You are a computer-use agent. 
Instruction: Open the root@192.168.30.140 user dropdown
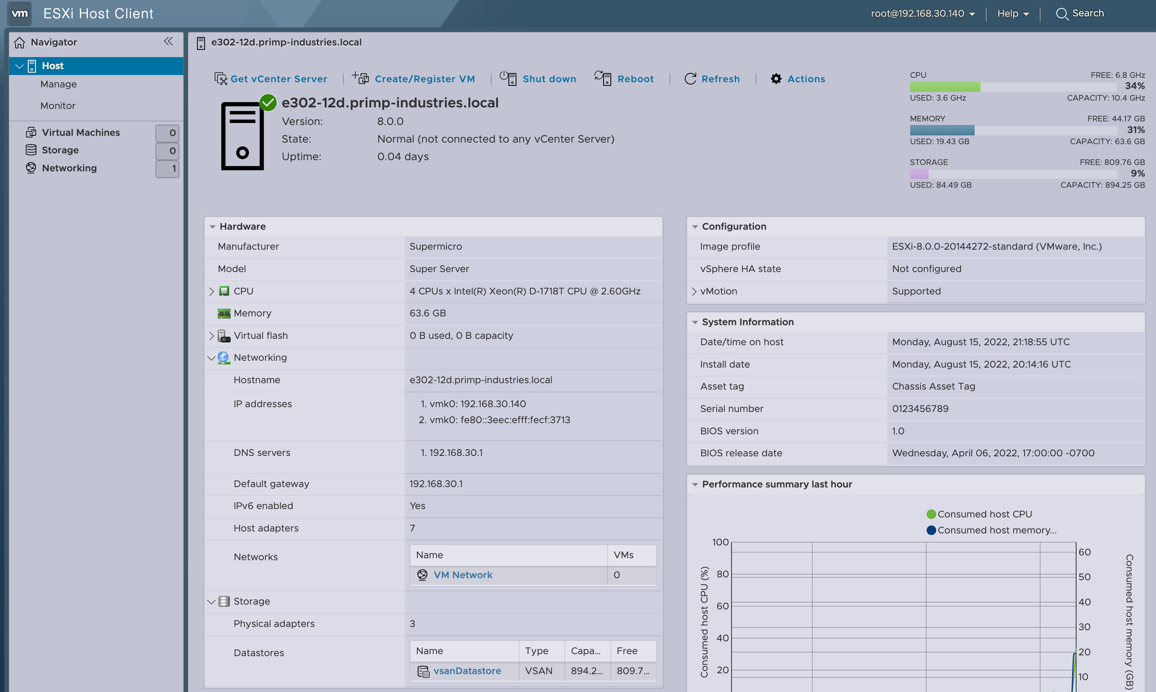click(x=922, y=13)
